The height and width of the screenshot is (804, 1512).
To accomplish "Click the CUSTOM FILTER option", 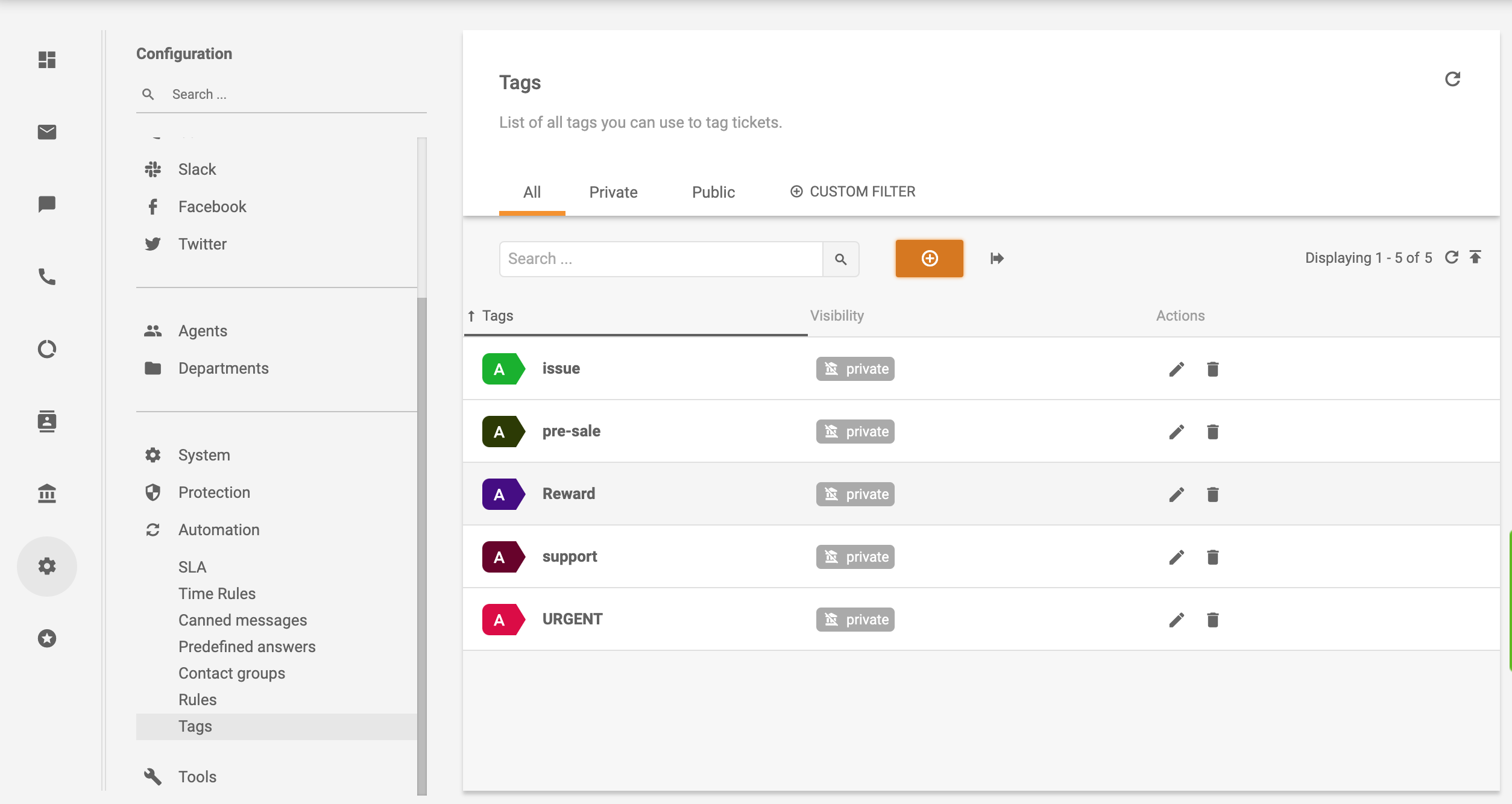I will (x=852, y=191).
